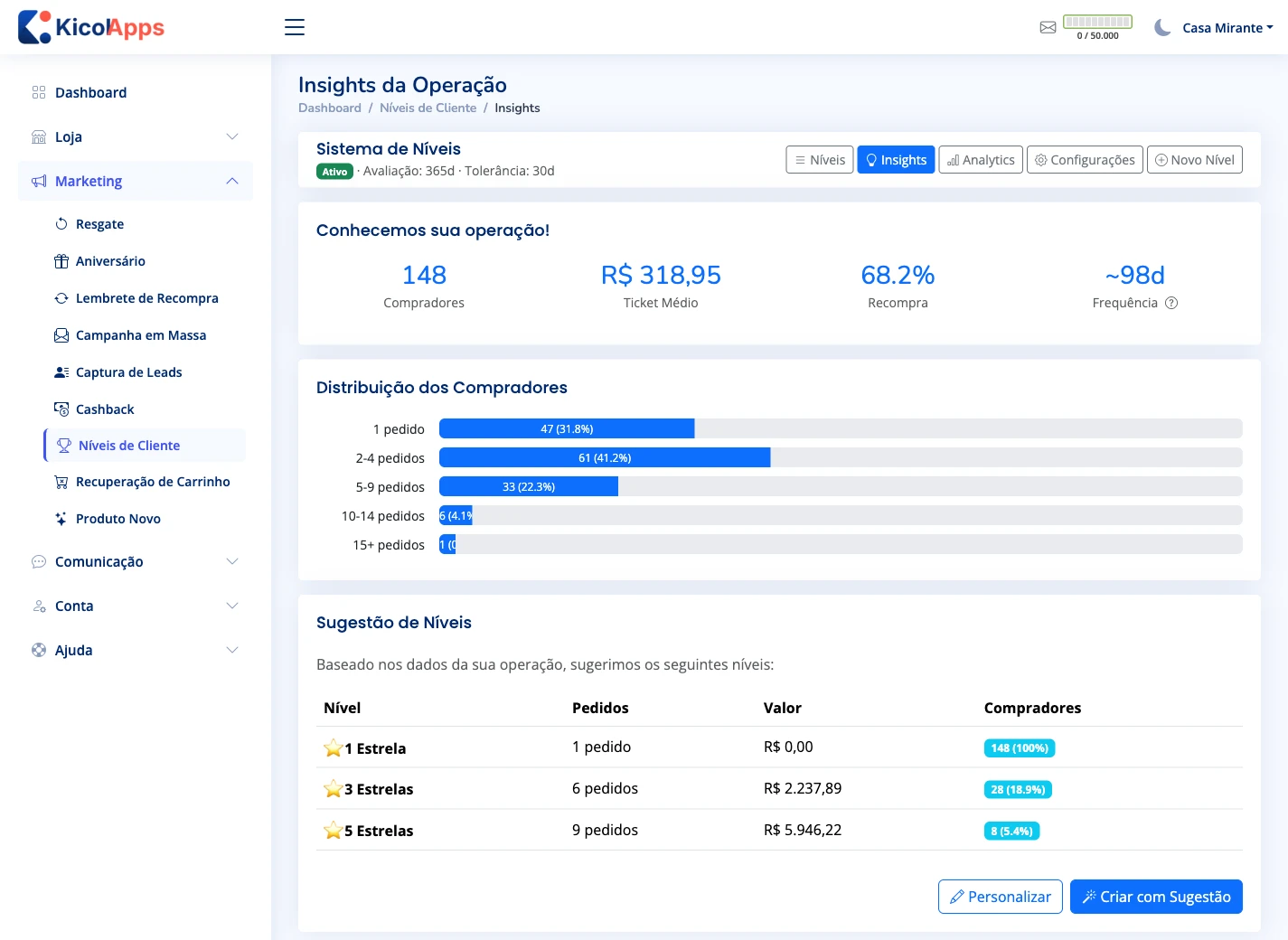Click the Cashback icon
The height and width of the screenshot is (940, 1288).
61,409
